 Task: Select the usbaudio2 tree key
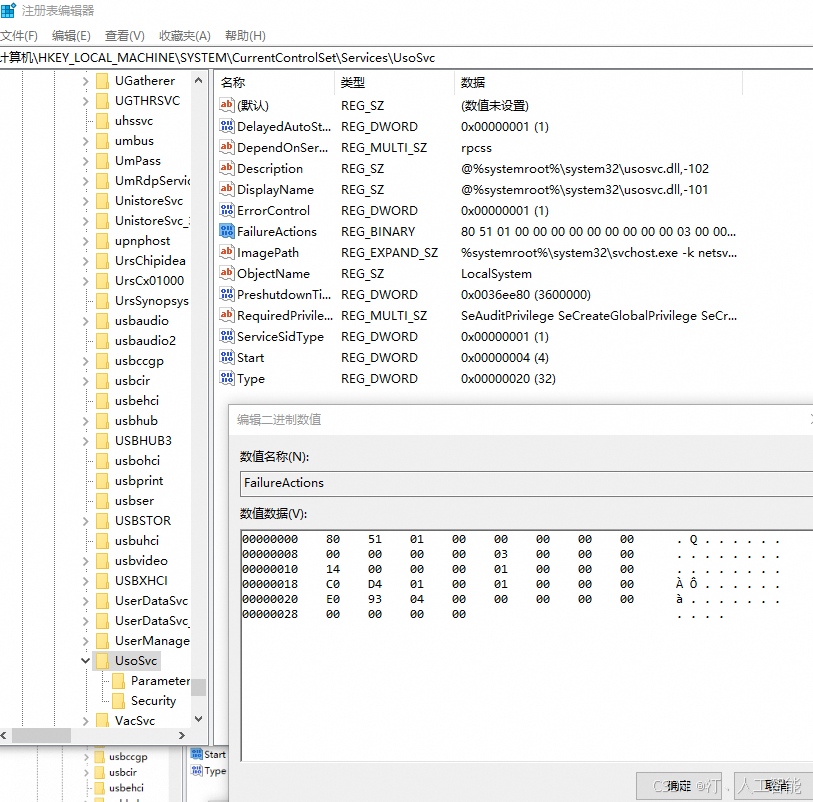coord(145,341)
